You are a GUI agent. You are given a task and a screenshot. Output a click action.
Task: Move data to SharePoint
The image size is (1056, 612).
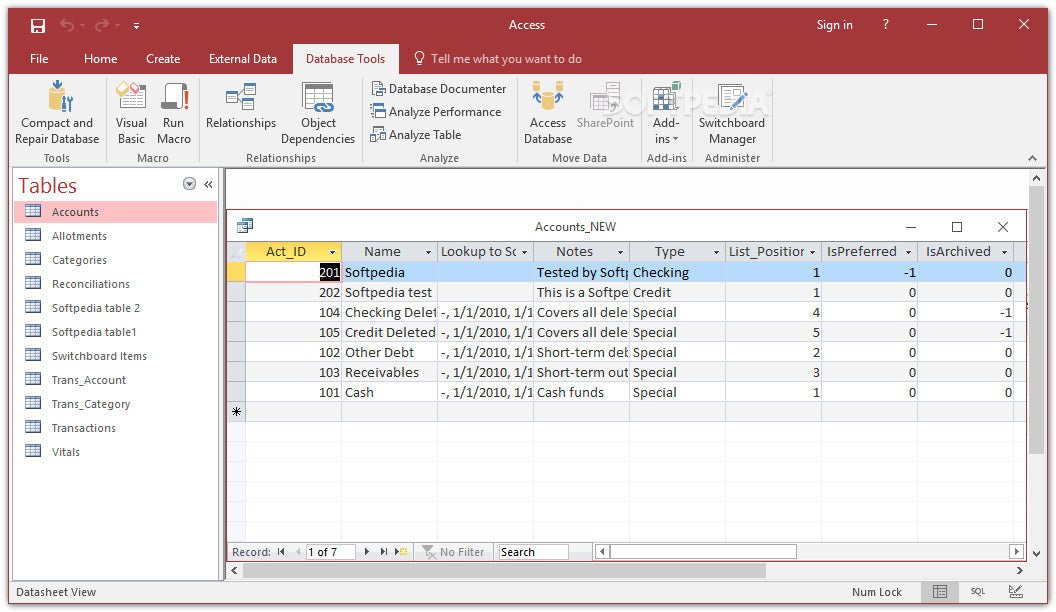(606, 112)
